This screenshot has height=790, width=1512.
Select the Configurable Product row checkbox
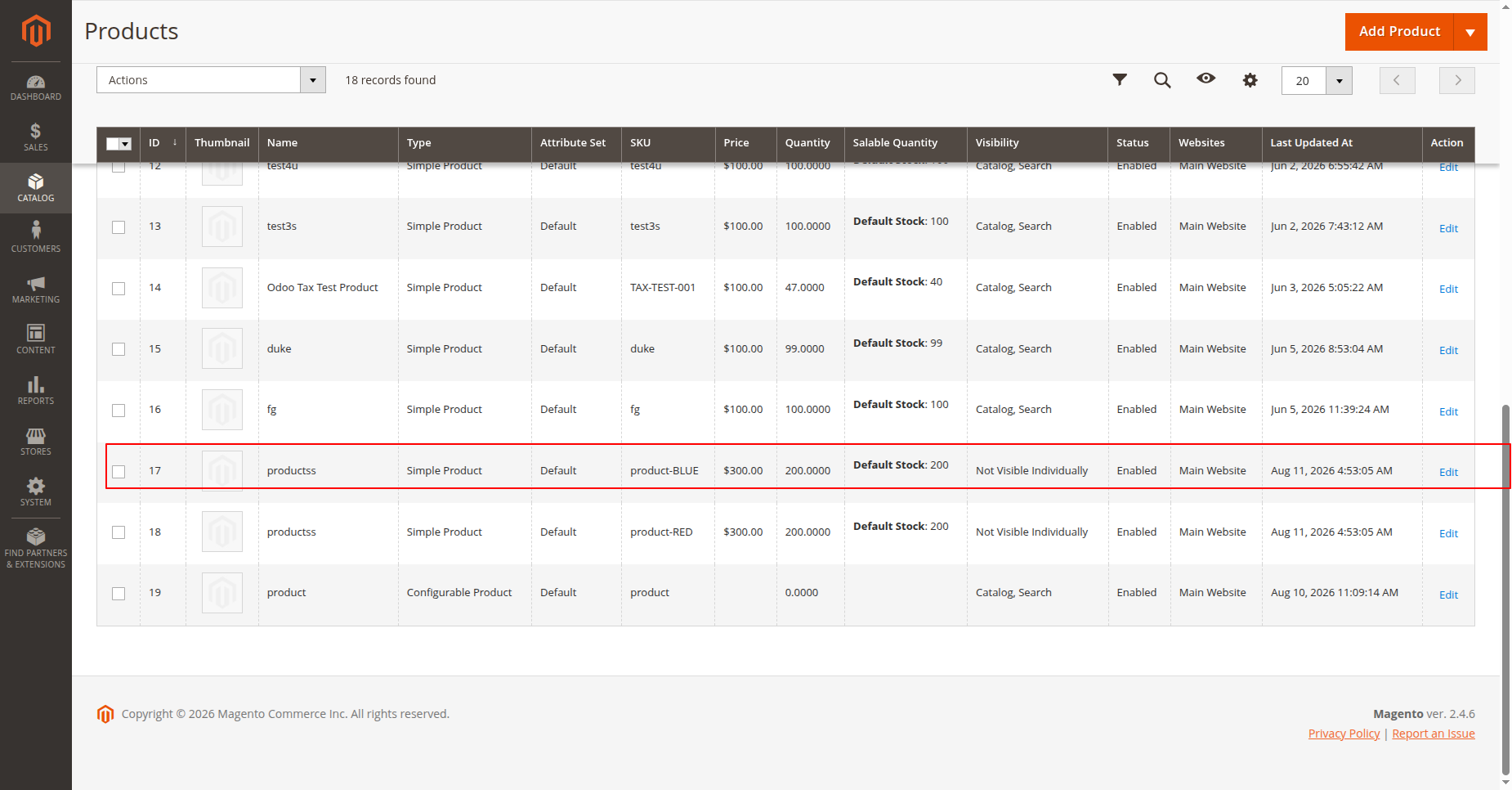(x=119, y=594)
